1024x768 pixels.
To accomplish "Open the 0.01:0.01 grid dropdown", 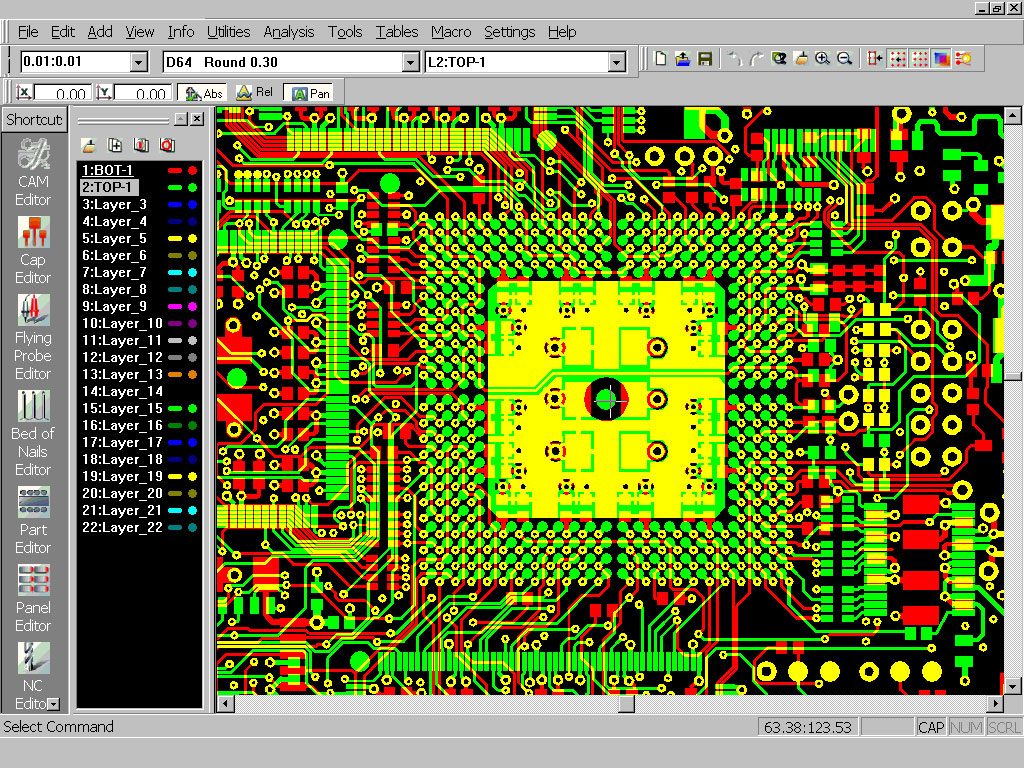I will (x=138, y=62).
